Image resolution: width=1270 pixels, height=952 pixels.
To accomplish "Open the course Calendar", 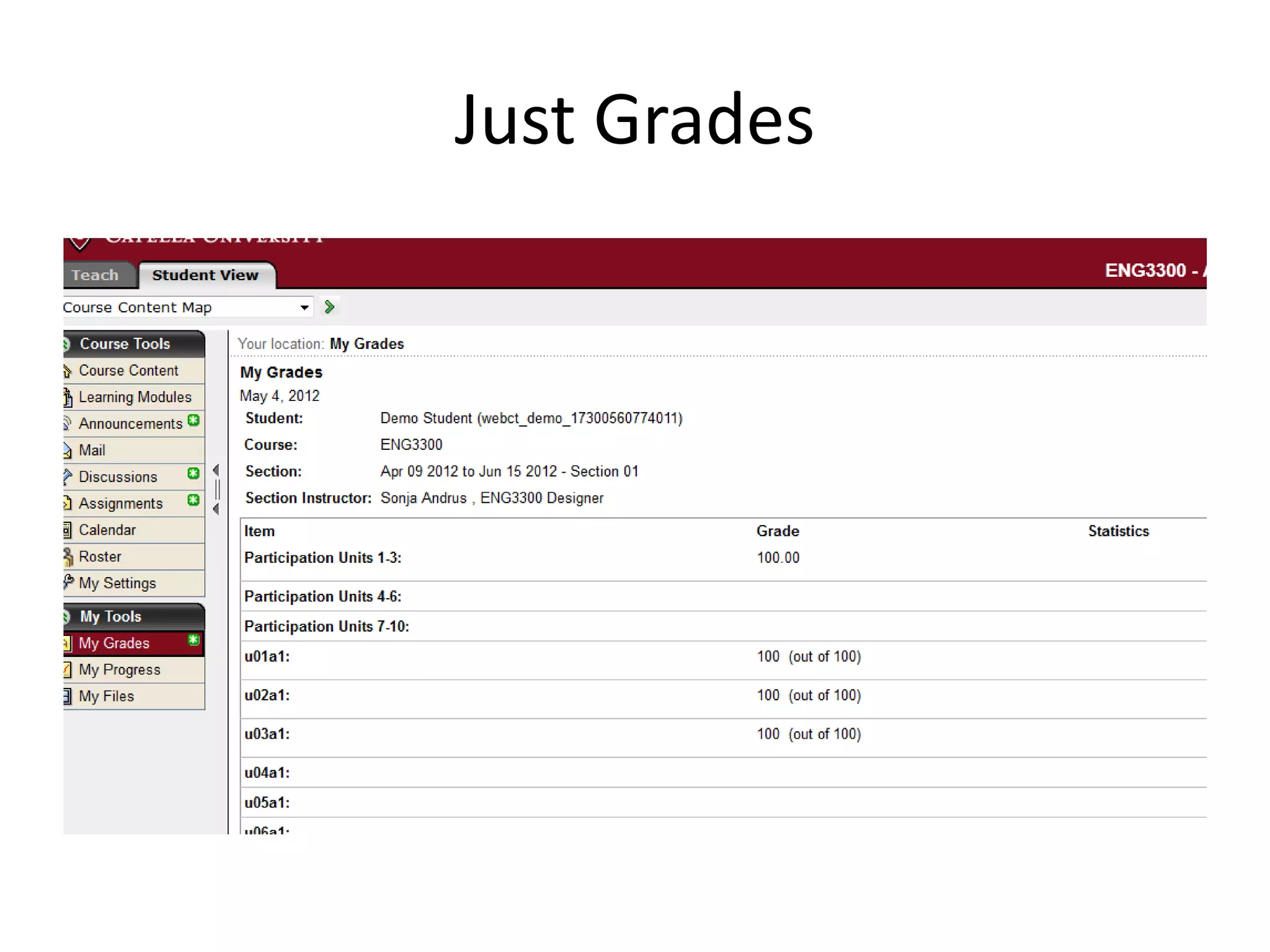I will pos(107,530).
